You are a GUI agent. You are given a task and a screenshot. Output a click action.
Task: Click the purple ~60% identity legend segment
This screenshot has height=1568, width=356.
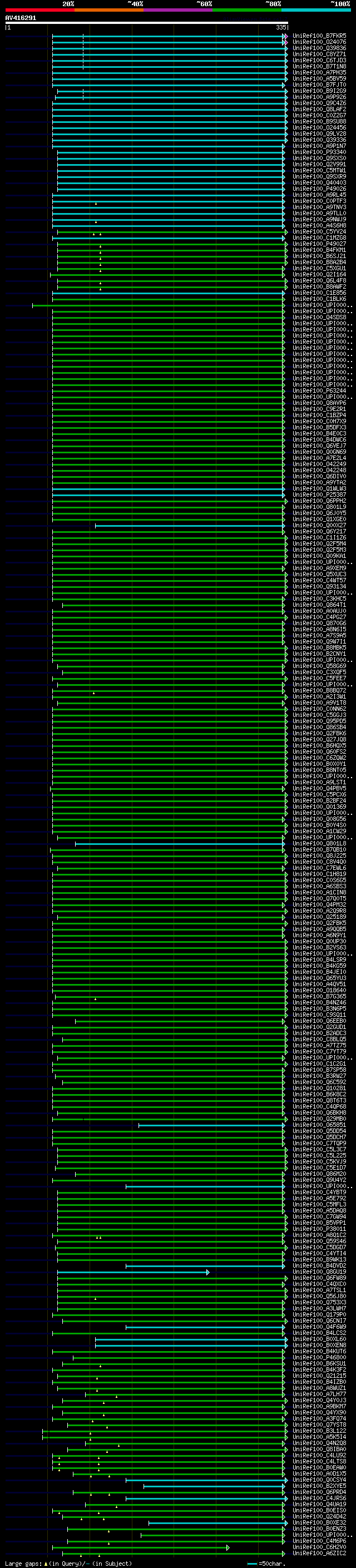[177, 11]
